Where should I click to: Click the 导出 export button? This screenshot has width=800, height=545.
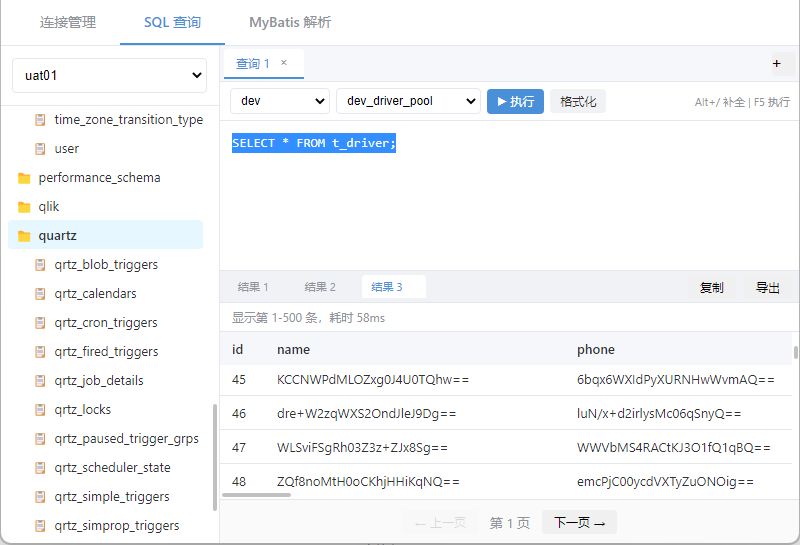[x=767, y=287]
